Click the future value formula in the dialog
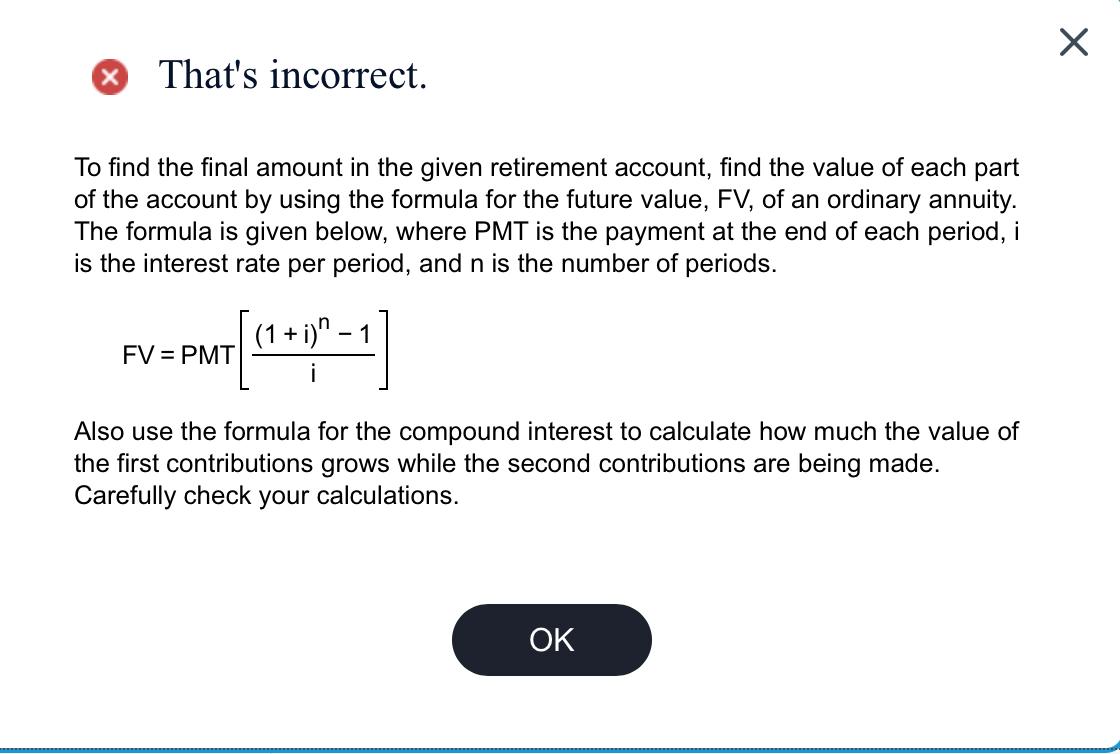This screenshot has height=754, width=1120. point(255,350)
